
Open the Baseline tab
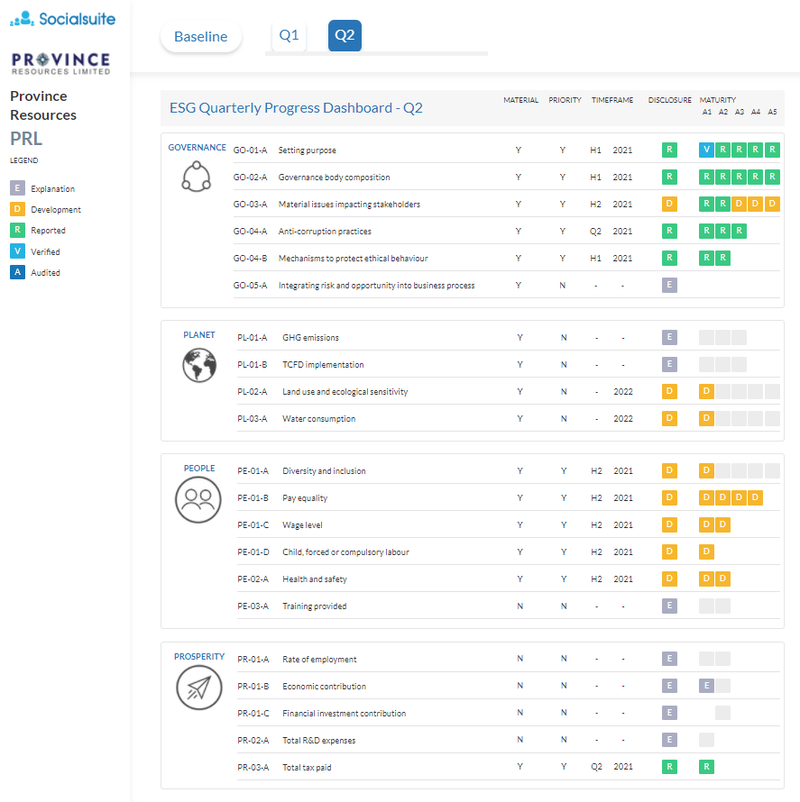(201, 36)
